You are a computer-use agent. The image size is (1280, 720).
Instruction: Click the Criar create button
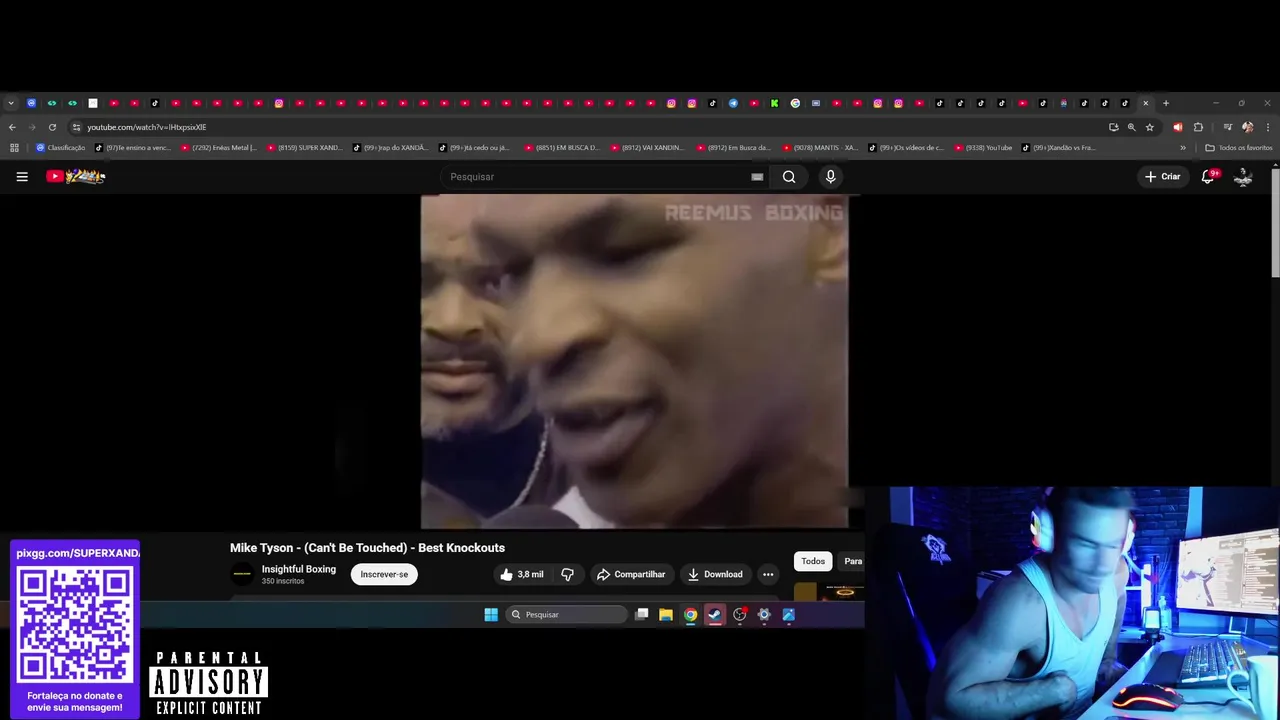[1163, 177]
